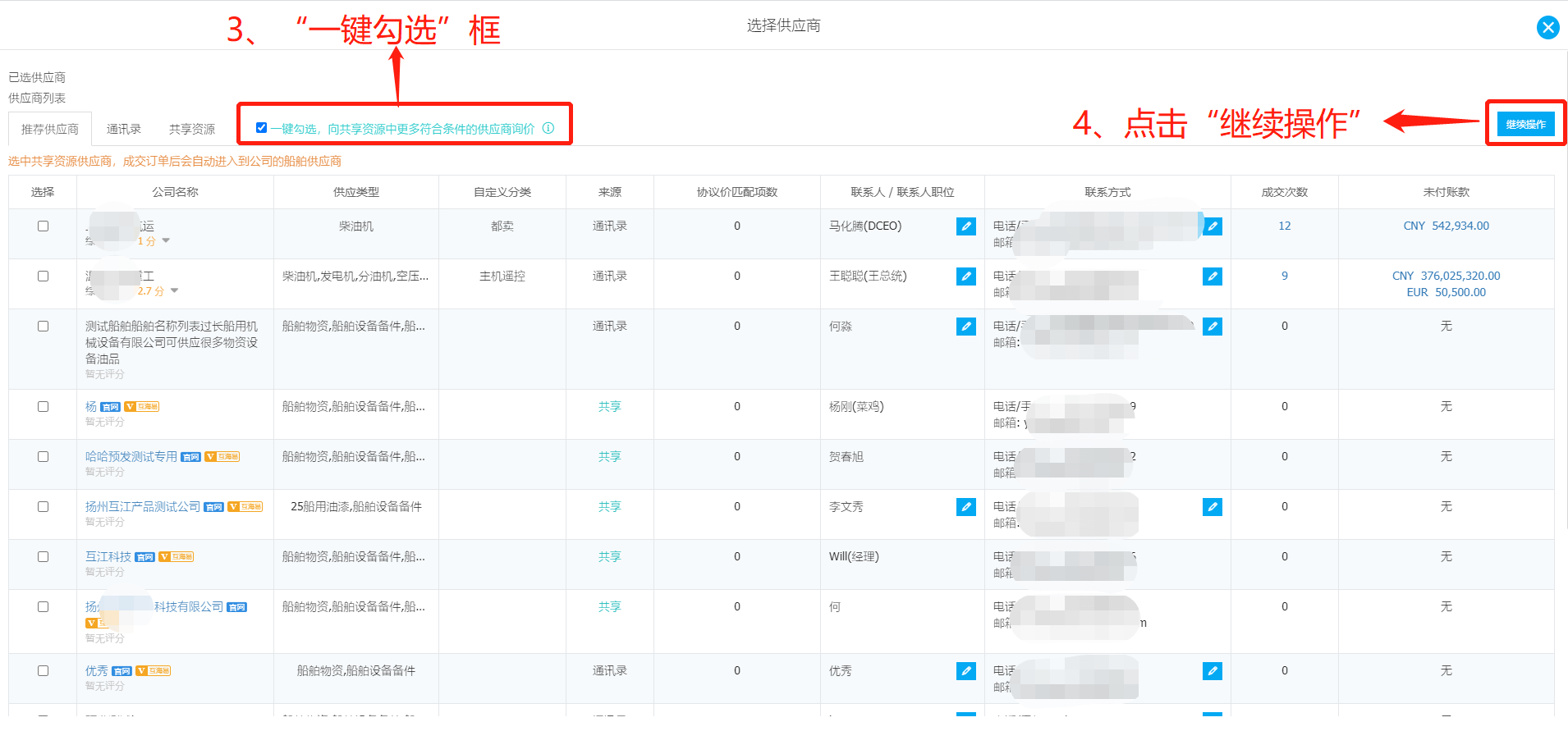Viewport: 1568px width, 754px height.
Task: Select supplier row with contact 王聪聪
Action: coord(43,276)
